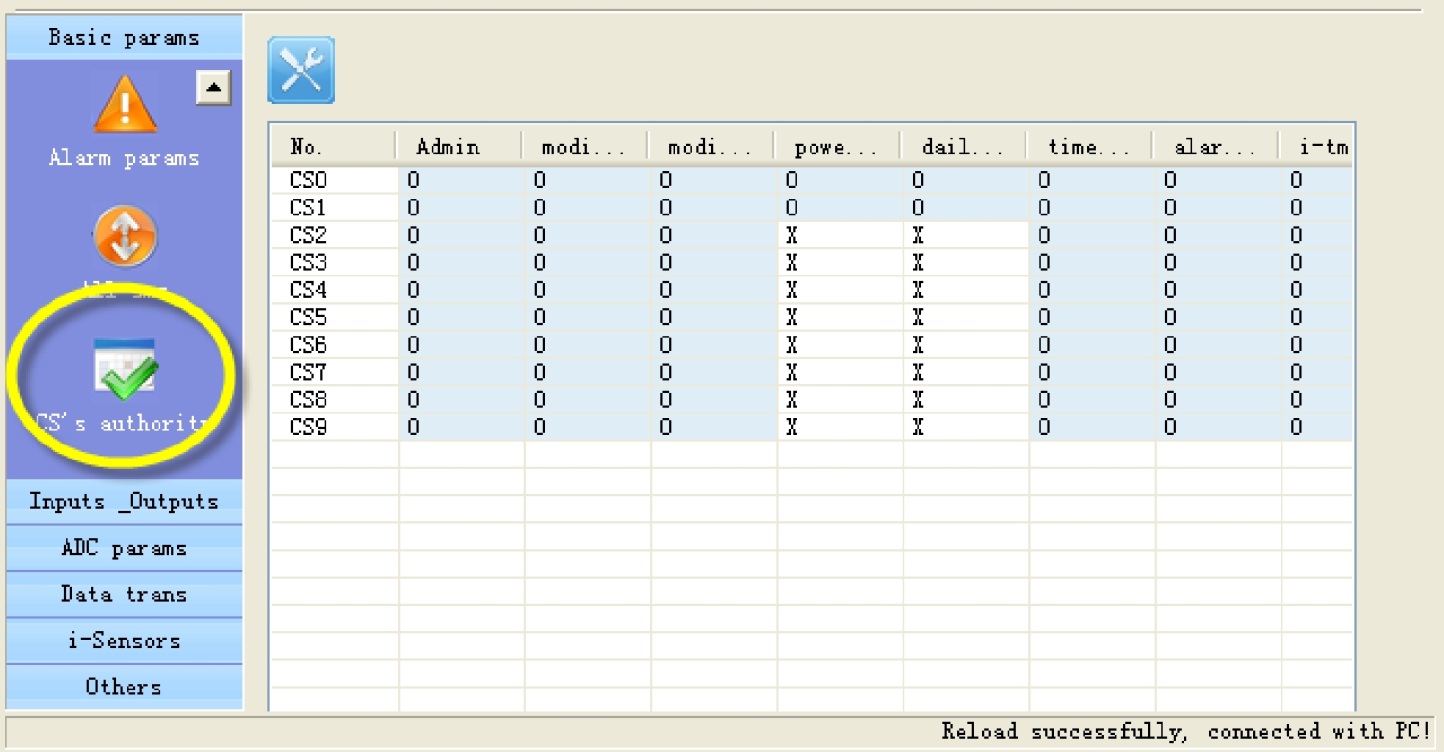The height and width of the screenshot is (752, 1444).
Task: Select the CS7 row label
Action: [309, 373]
